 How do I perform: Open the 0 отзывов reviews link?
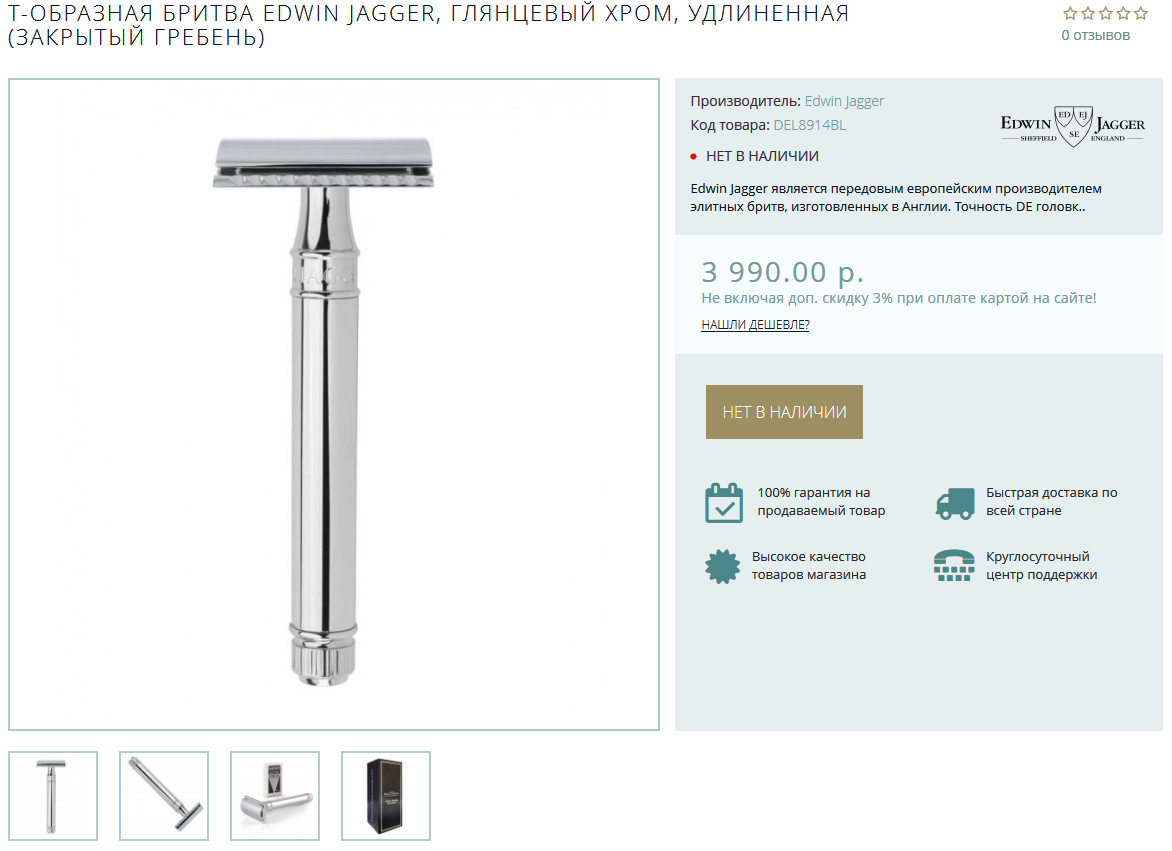click(x=1095, y=35)
